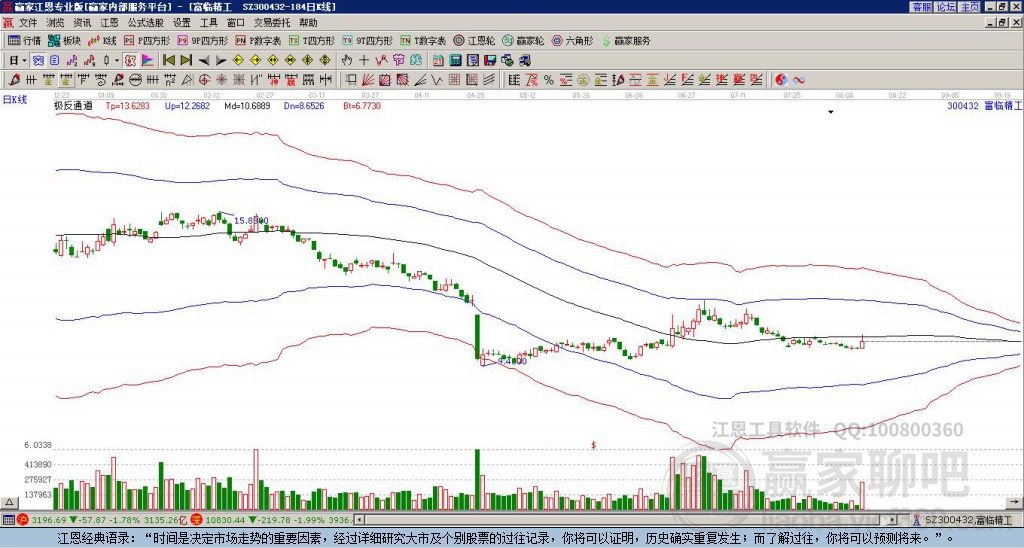Open the 9T四方形 tool

tap(367, 40)
